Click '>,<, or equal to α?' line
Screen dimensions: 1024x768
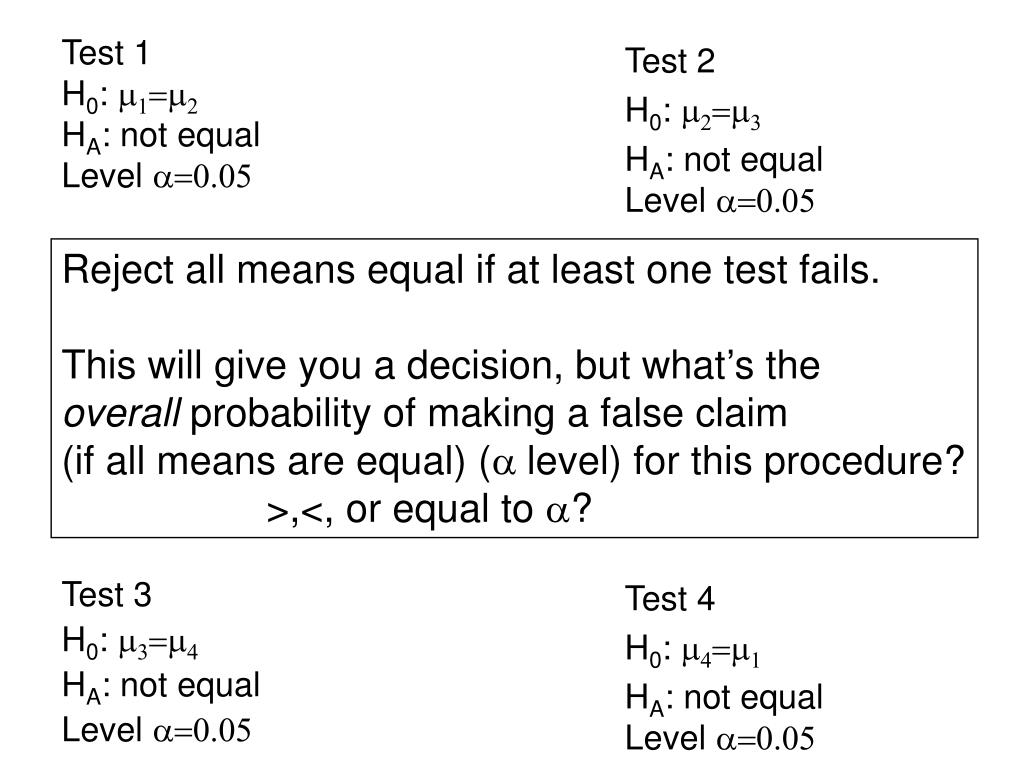click(x=429, y=510)
